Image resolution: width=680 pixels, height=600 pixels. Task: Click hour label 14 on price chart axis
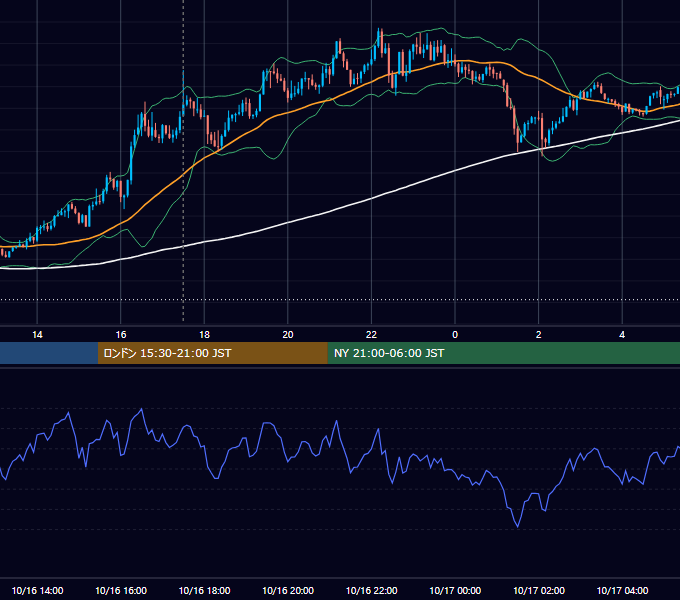point(37,335)
